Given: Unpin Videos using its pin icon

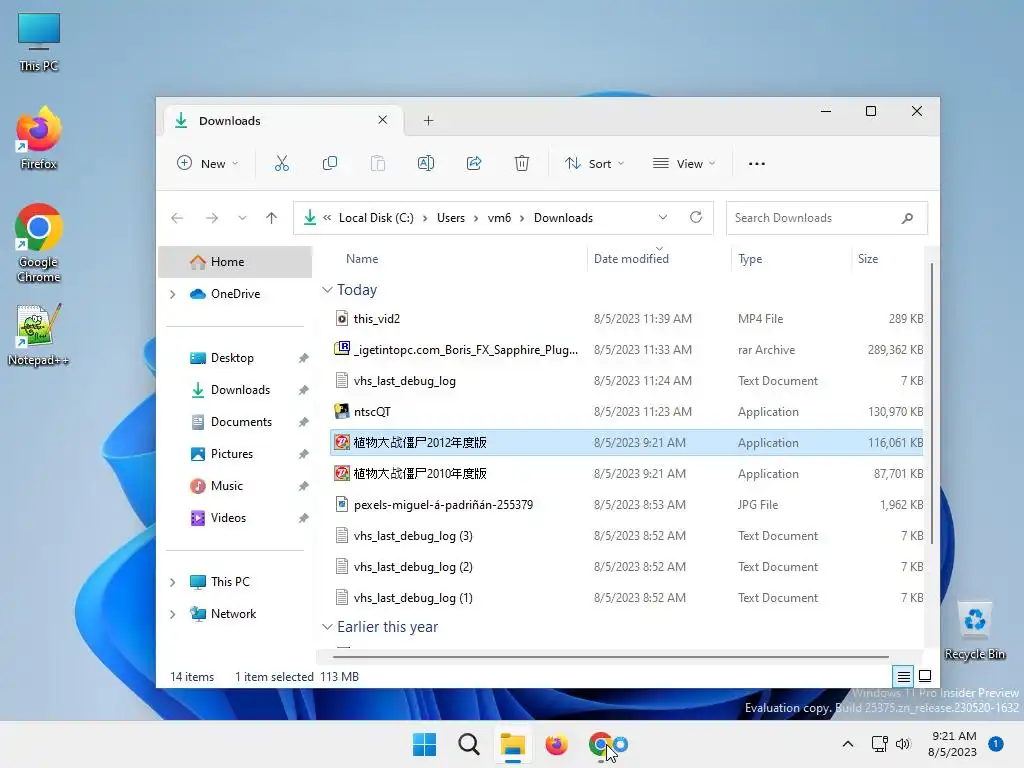Looking at the screenshot, I should pyautogui.click(x=304, y=518).
